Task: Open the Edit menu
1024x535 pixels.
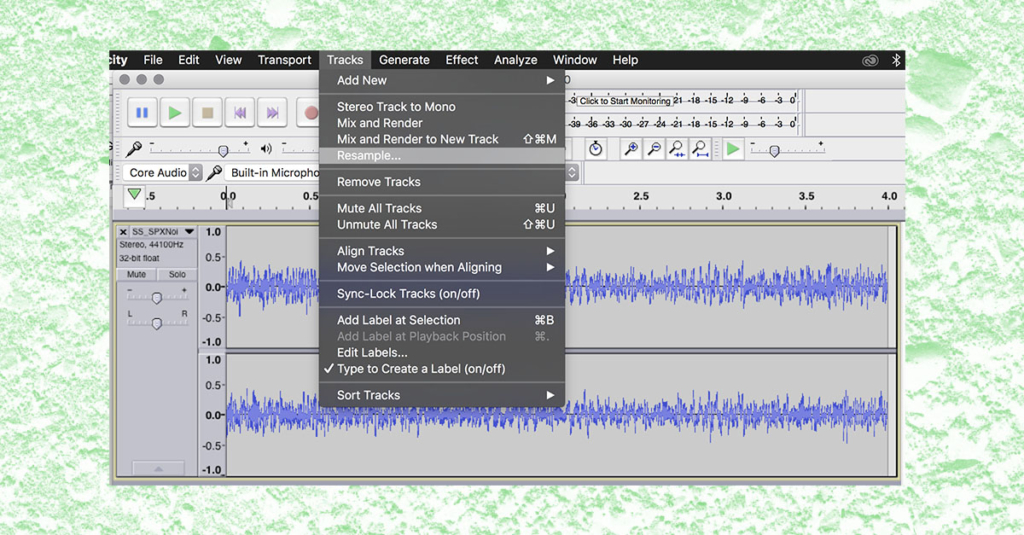Action: coord(189,60)
